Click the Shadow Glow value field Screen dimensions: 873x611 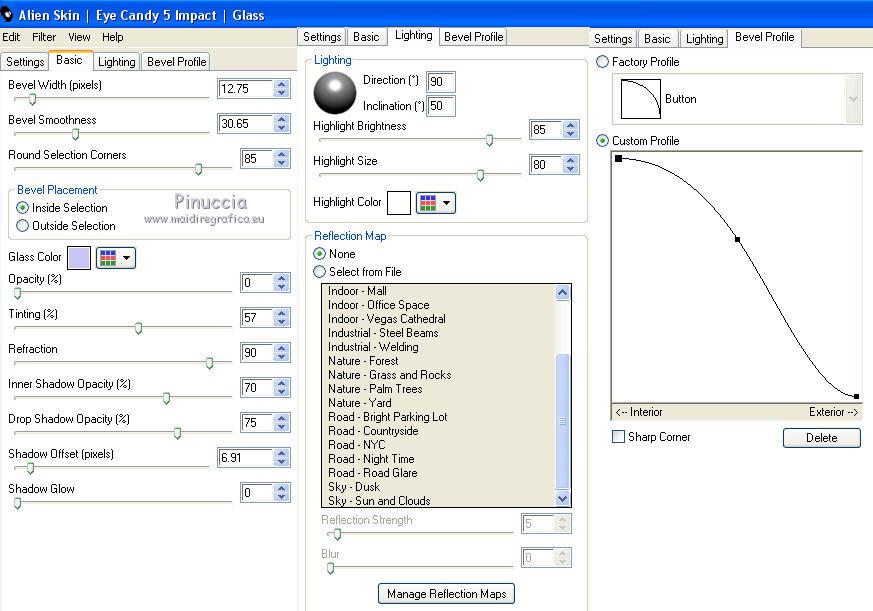coord(257,493)
